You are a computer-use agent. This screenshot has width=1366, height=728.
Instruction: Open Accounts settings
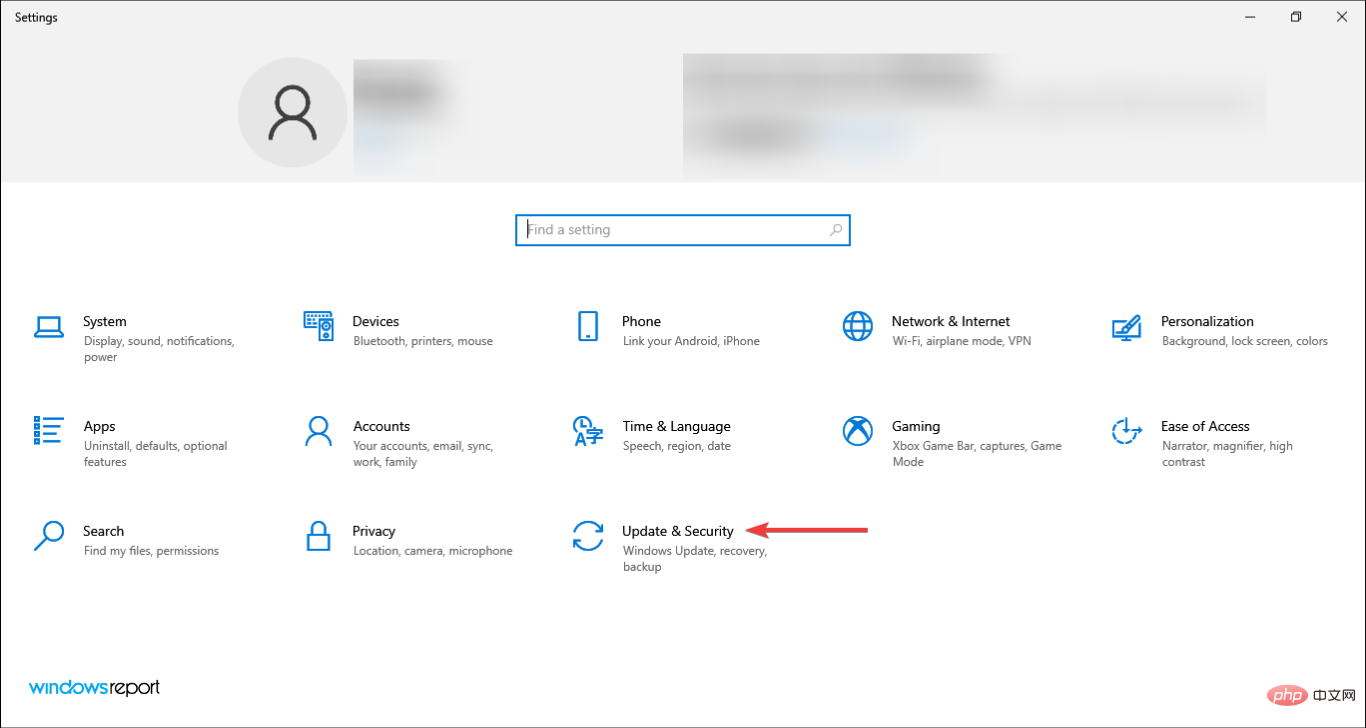pyautogui.click(x=381, y=426)
